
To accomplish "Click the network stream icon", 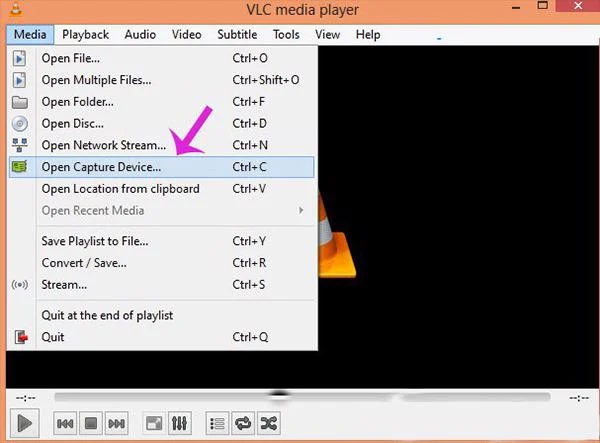I will [x=20, y=145].
